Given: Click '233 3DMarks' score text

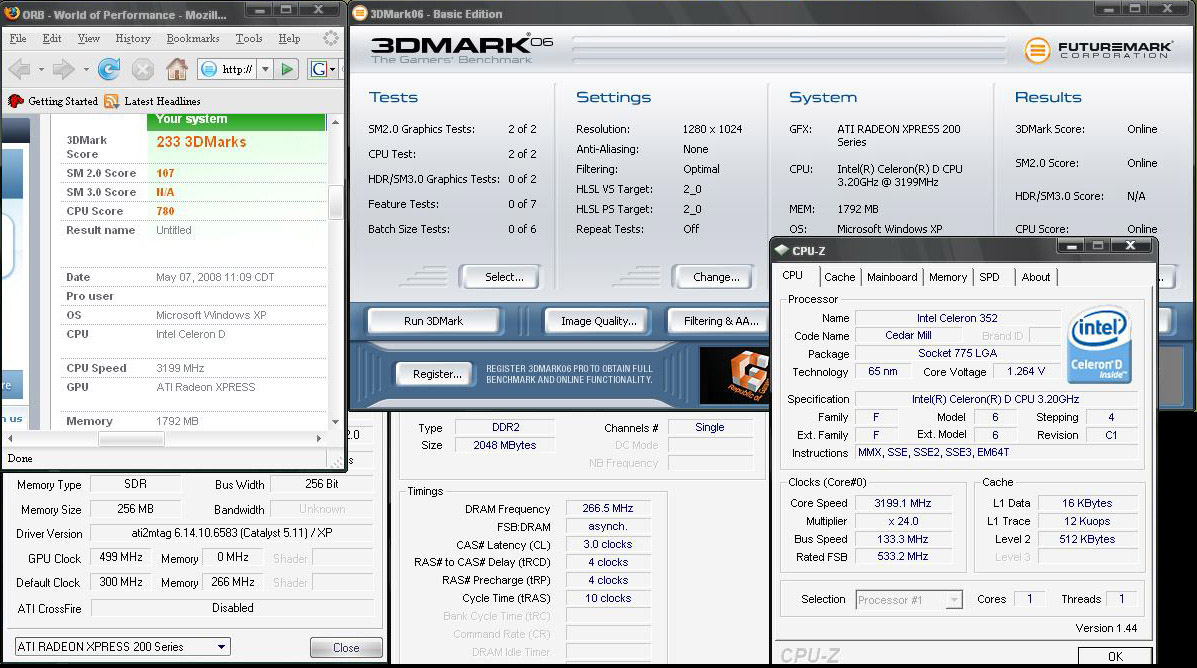Looking at the screenshot, I should click(x=202, y=142).
